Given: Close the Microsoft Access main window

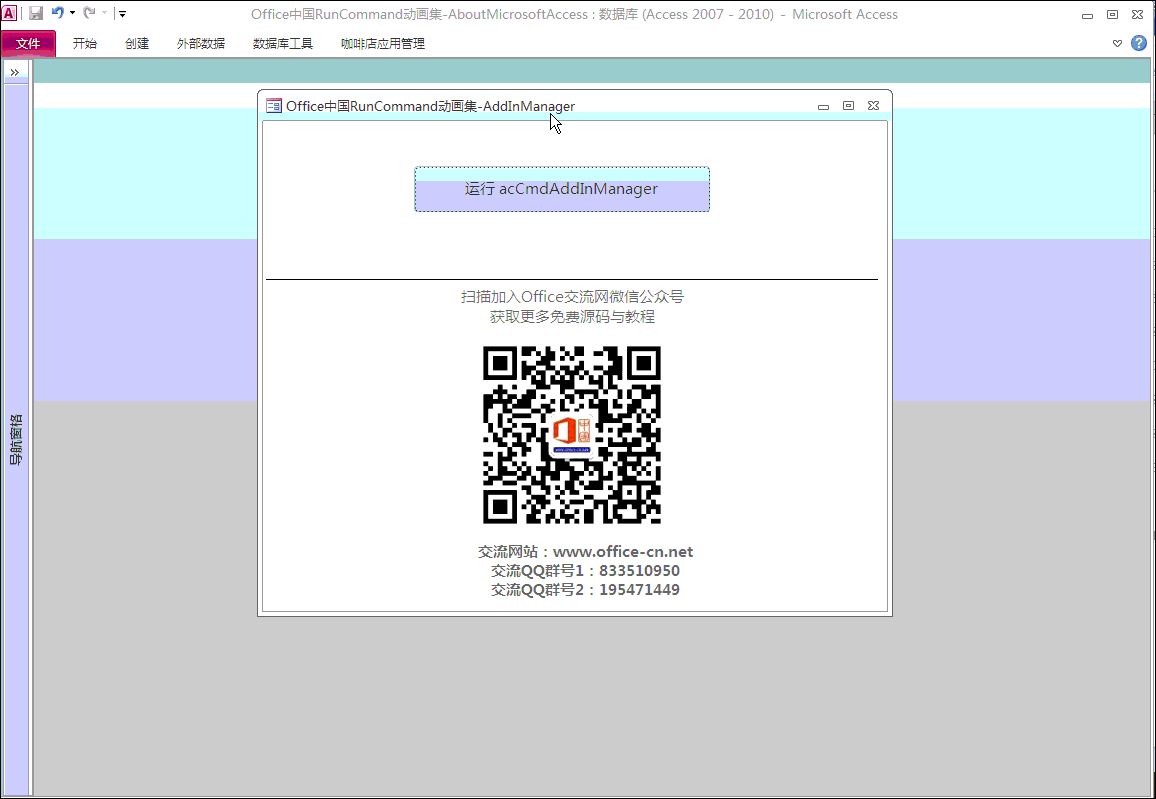Looking at the screenshot, I should [x=1138, y=14].
